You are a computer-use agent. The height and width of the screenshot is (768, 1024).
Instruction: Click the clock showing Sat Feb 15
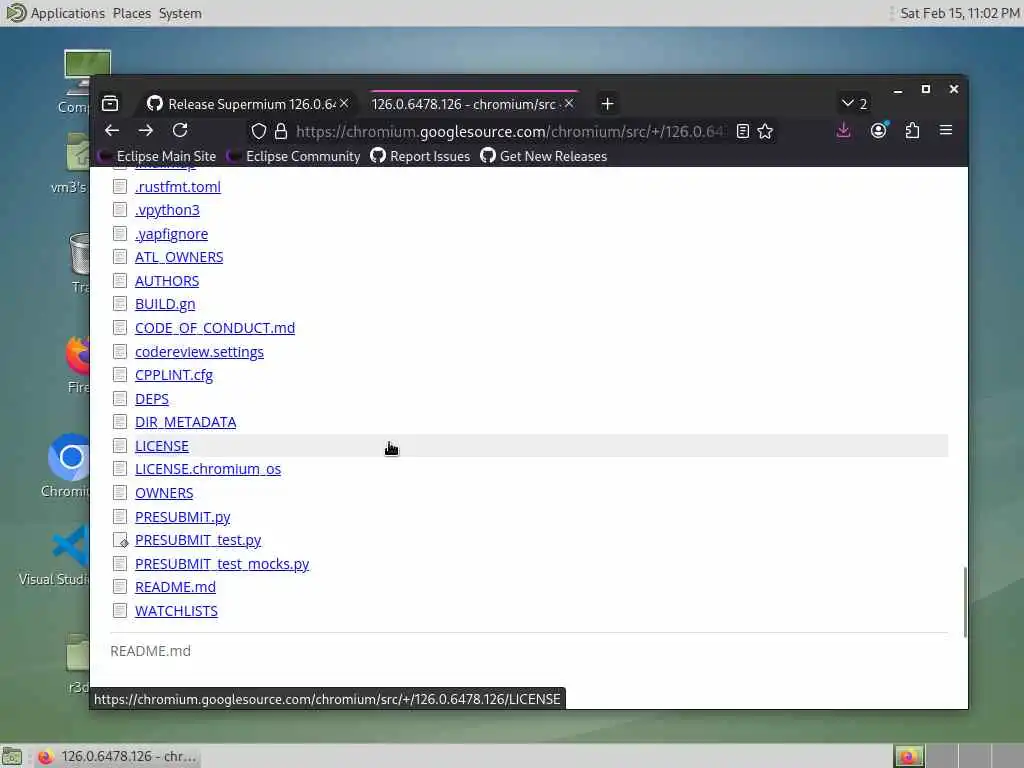click(959, 13)
